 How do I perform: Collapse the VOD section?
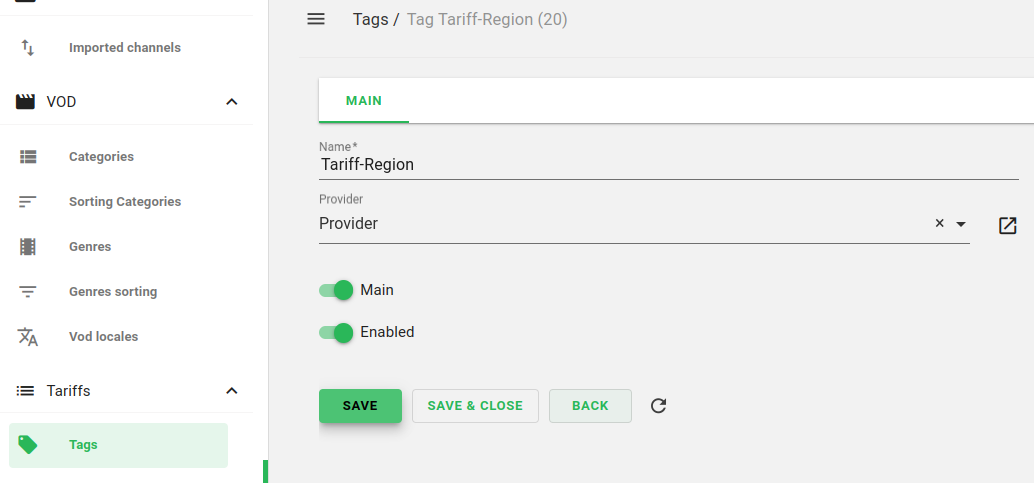coord(232,102)
